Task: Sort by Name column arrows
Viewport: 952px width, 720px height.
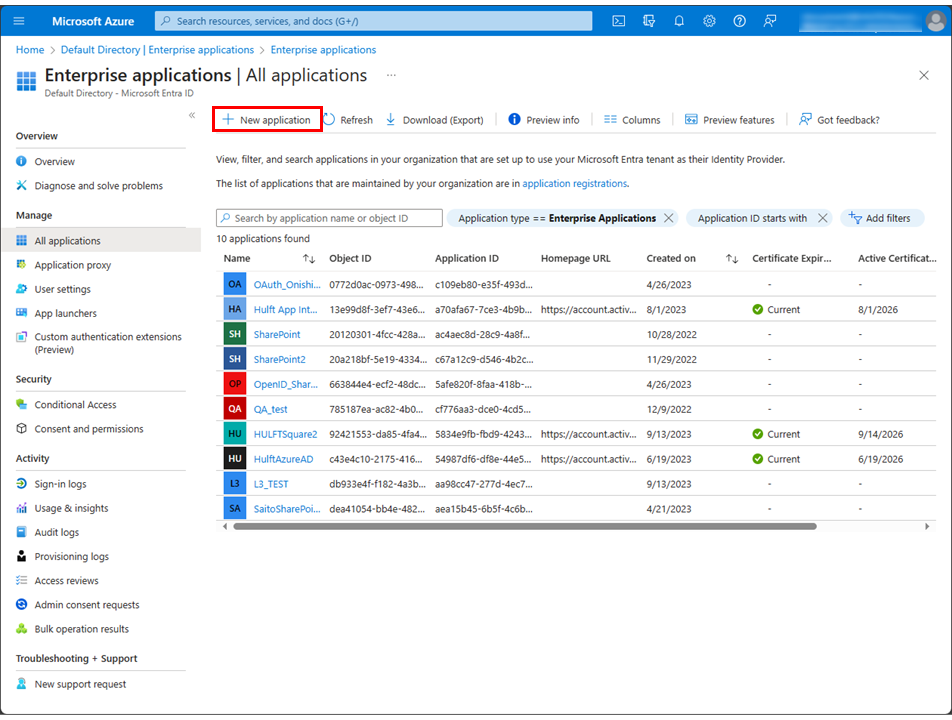Action: (x=308, y=259)
